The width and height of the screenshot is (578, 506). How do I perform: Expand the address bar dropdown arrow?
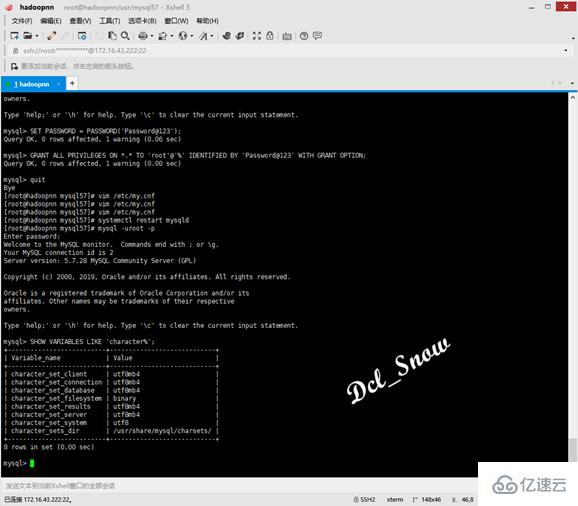[565, 50]
